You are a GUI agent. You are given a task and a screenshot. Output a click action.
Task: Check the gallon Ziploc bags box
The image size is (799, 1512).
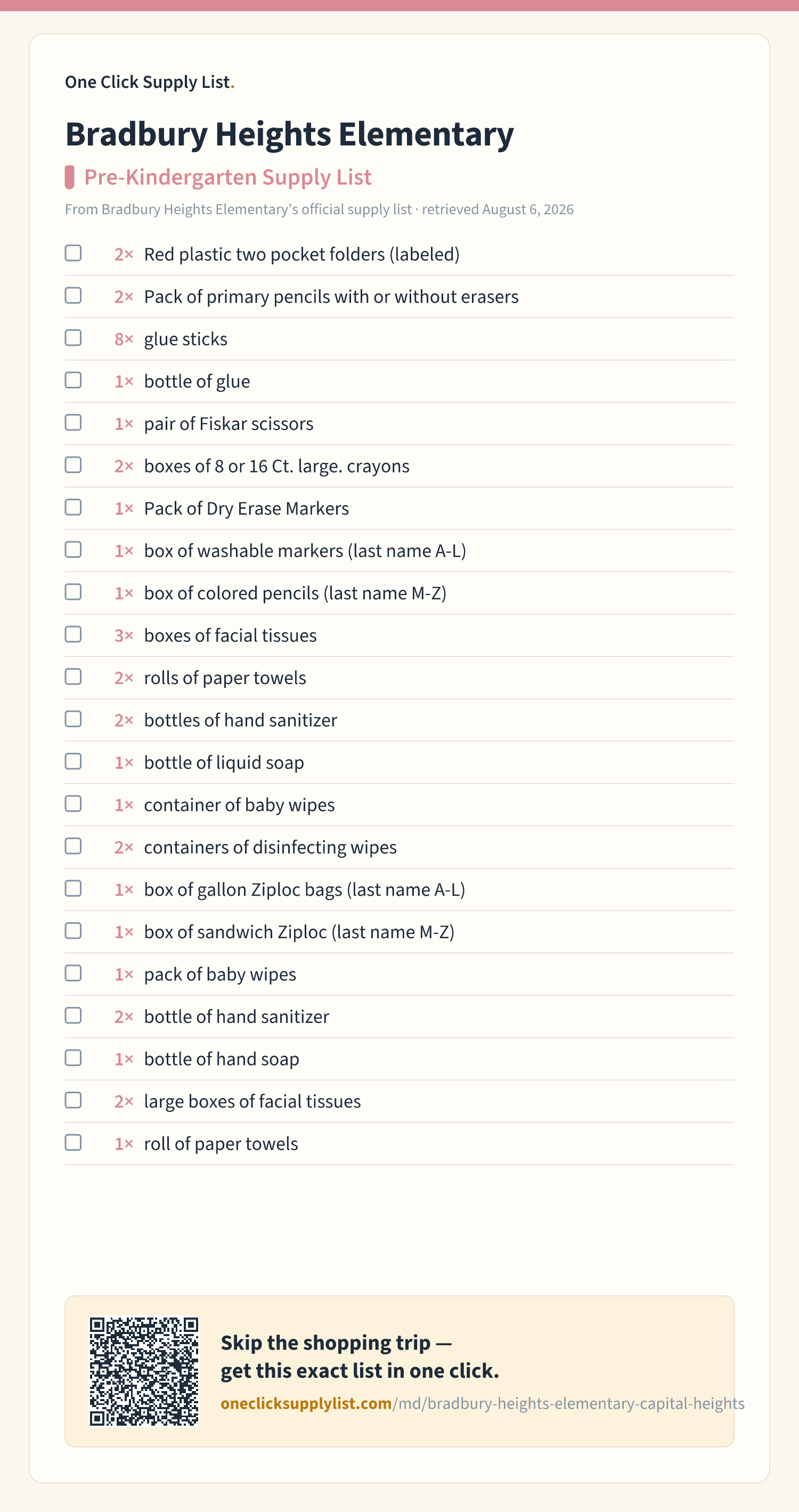(74, 888)
